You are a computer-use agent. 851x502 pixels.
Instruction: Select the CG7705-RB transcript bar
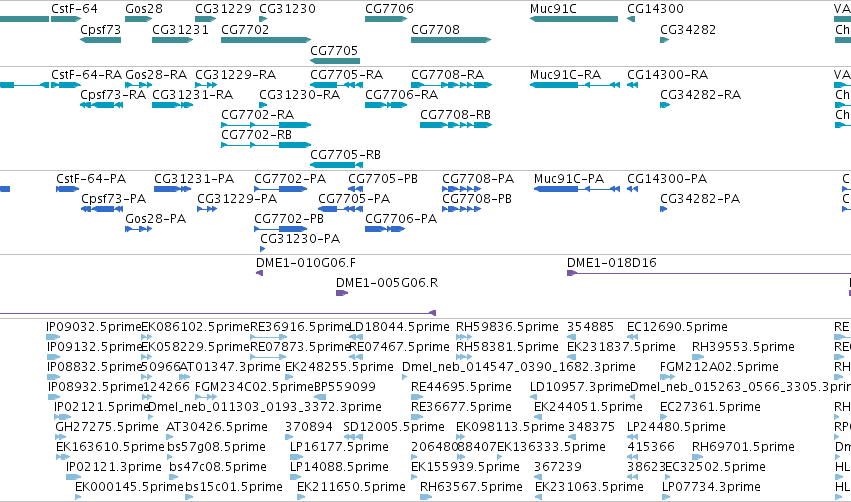[336, 165]
